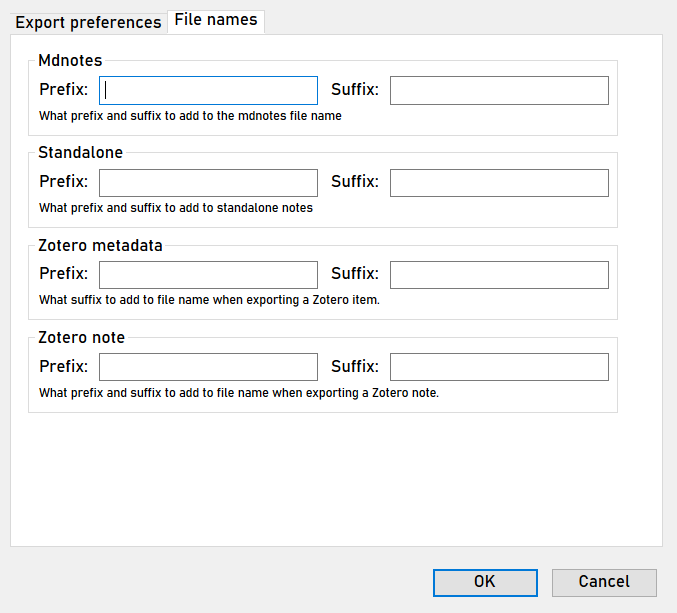The width and height of the screenshot is (677, 613).
Task: Select the Zotero note Suffix field
Action: click(x=499, y=367)
